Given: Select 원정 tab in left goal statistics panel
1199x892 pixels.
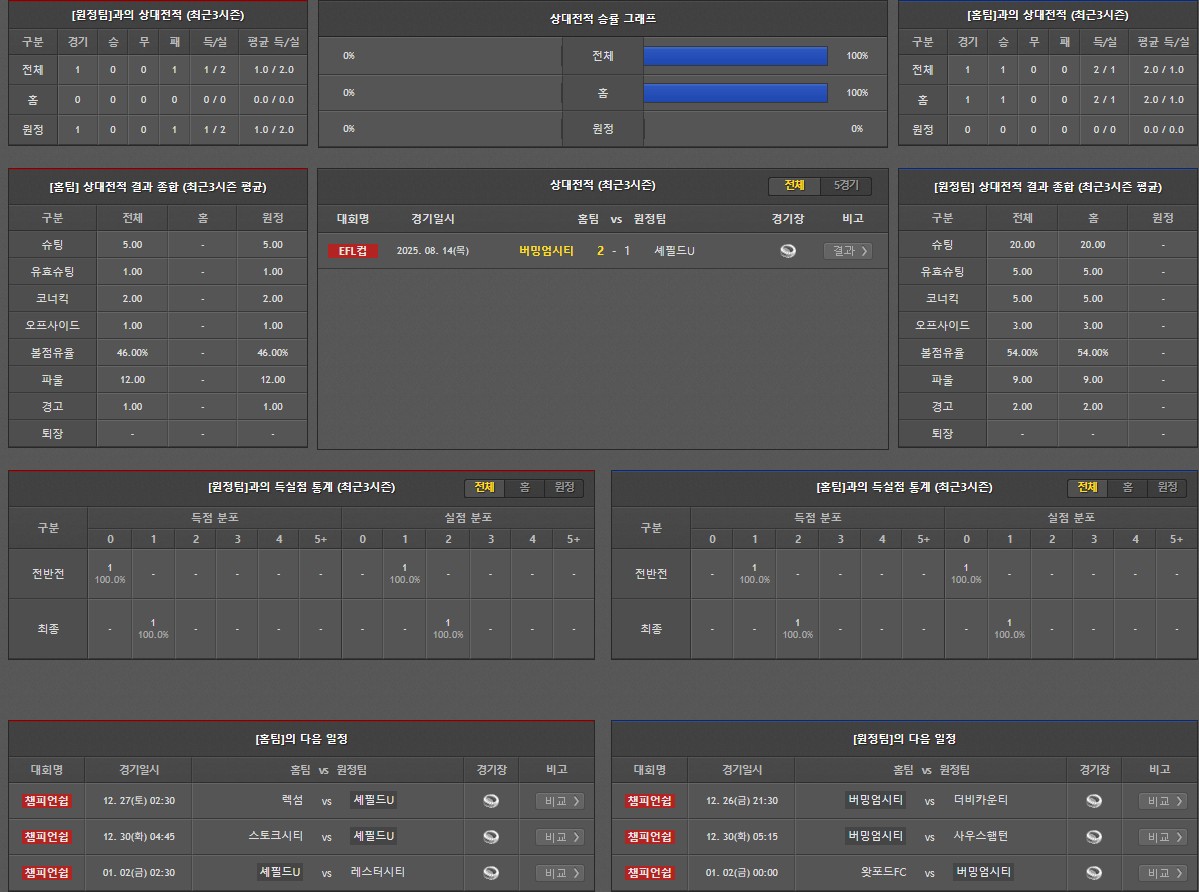Looking at the screenshot, I should (564, 487).
